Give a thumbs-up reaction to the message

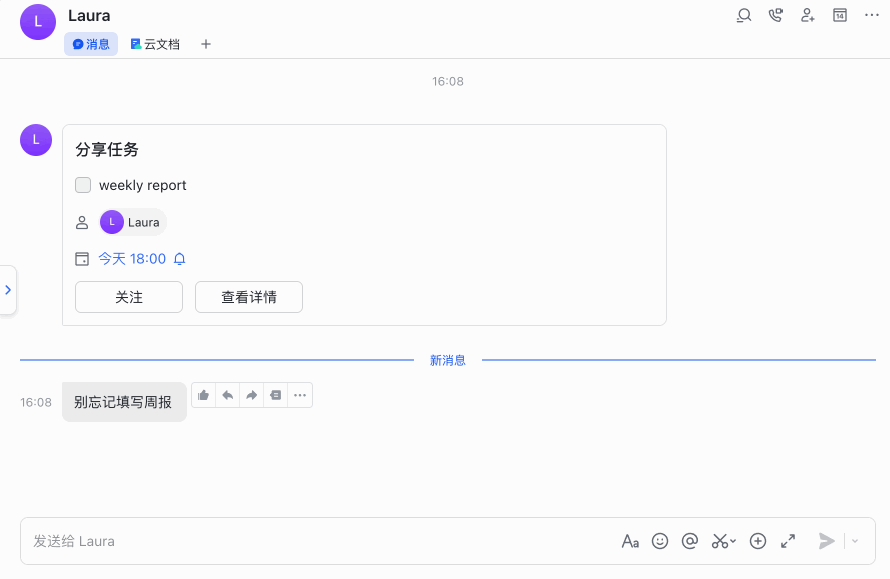point(204,395)
